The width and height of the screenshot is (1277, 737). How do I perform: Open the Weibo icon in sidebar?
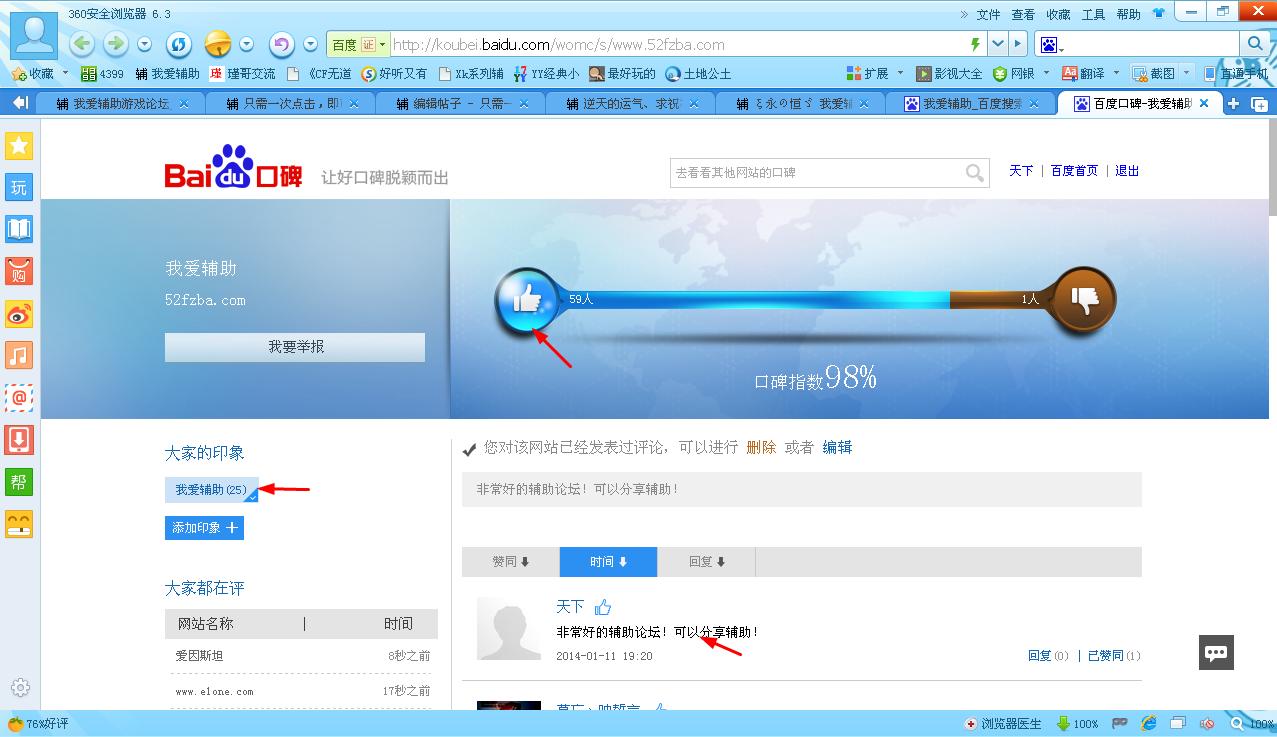[19, 314]
